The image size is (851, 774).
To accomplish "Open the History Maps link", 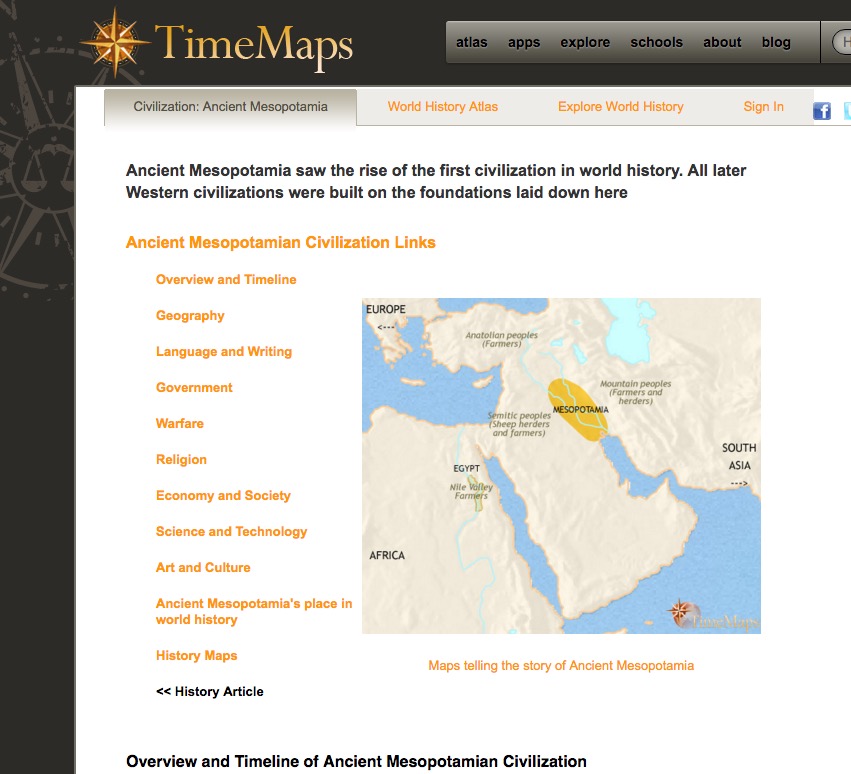I will 196,656.
